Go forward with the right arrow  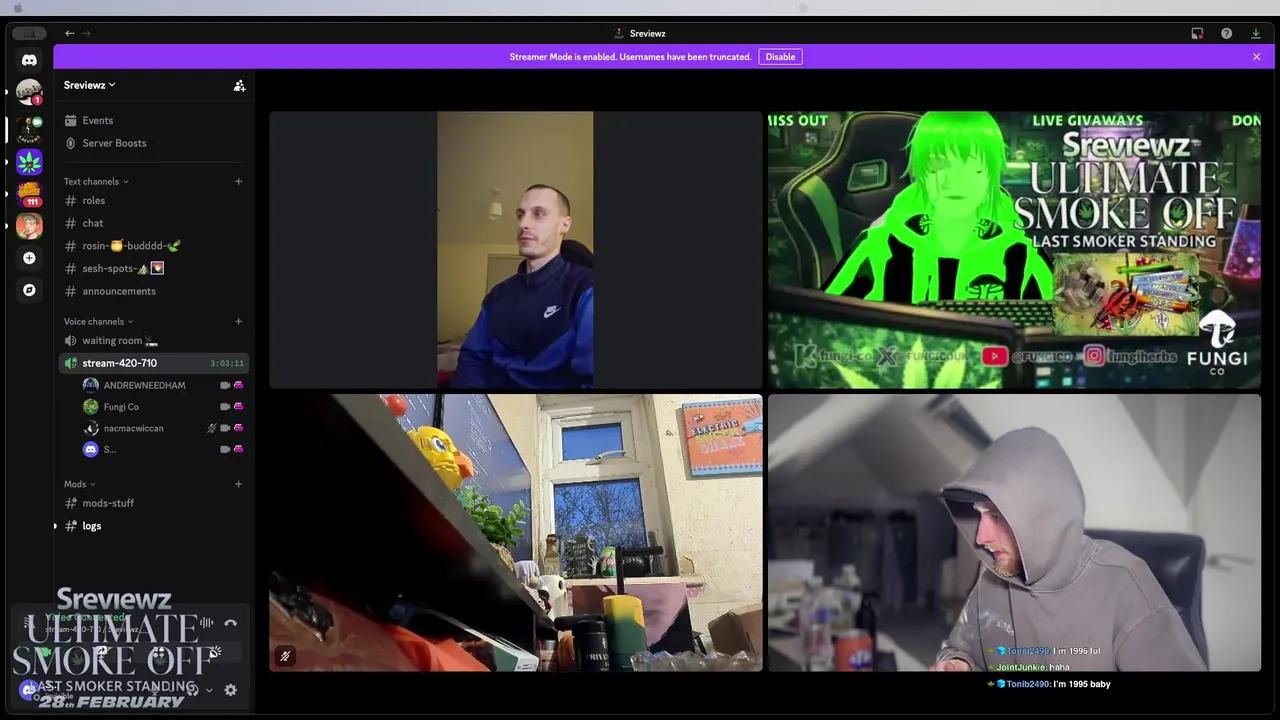(86, 33)
